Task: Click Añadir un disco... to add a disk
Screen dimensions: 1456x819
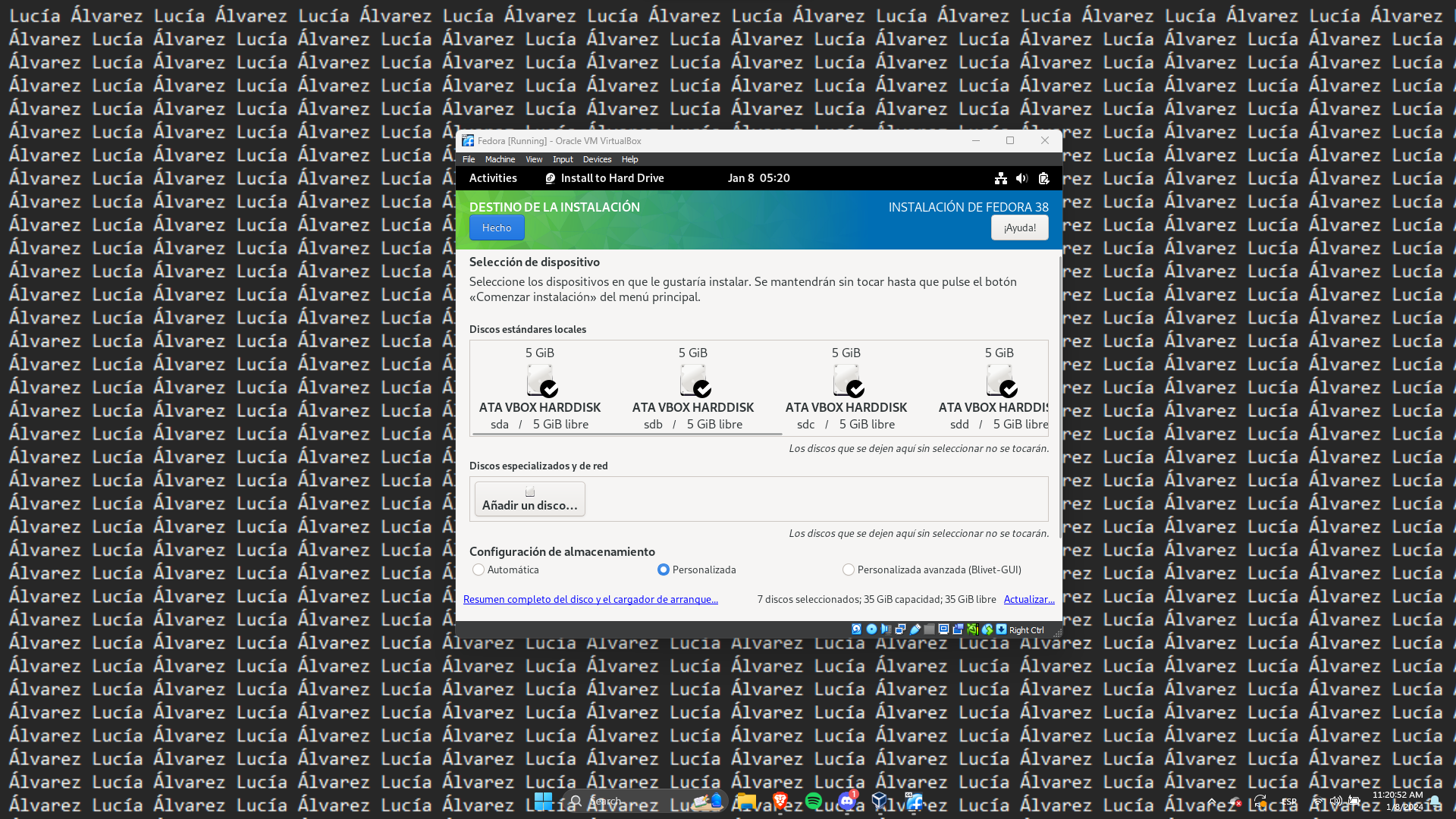Action: click(x=529, y=498)
